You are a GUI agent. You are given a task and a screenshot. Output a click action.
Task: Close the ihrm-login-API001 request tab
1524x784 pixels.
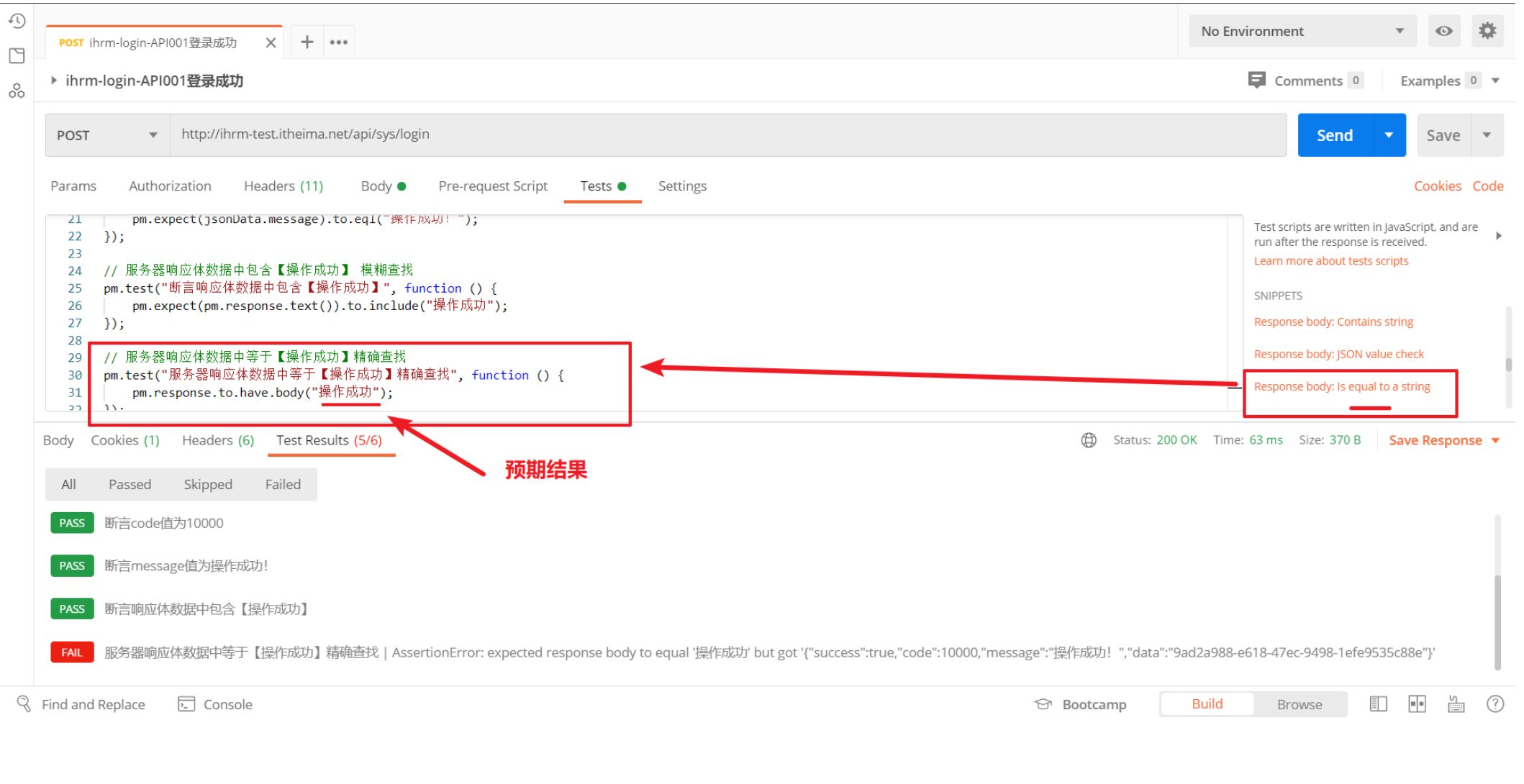coord(271,43)
